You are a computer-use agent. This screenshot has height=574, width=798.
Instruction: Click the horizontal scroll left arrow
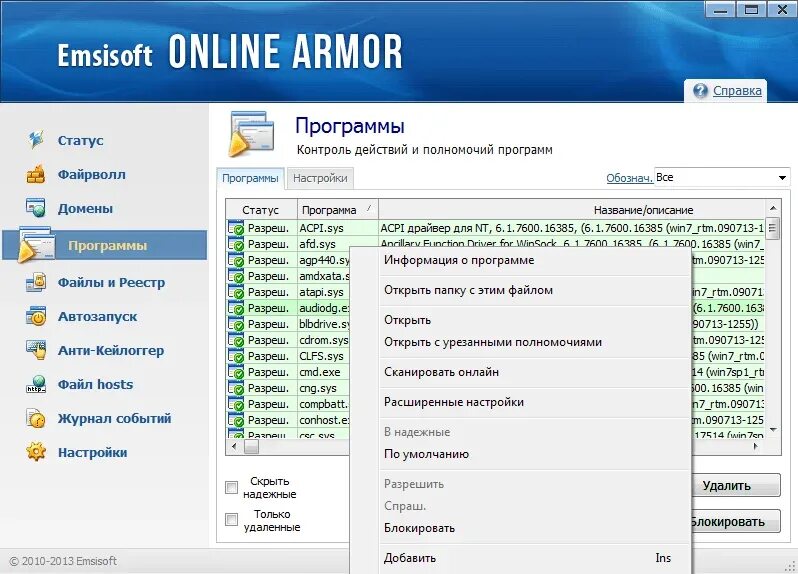[x=234, y=446]
